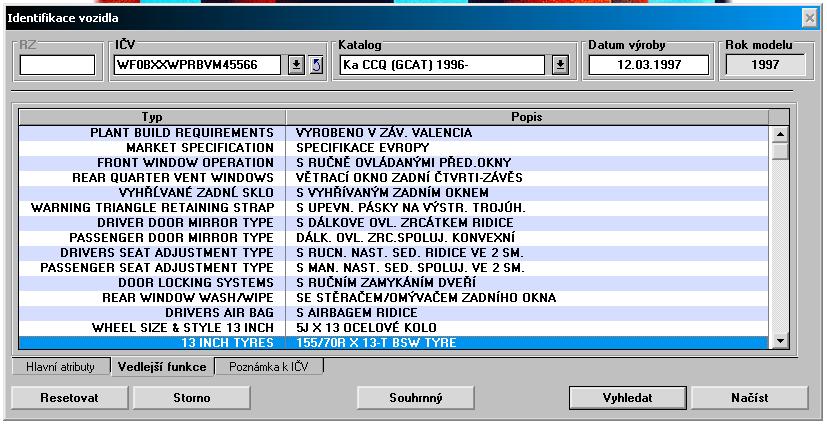Click the Storno button

coord(191,397)
